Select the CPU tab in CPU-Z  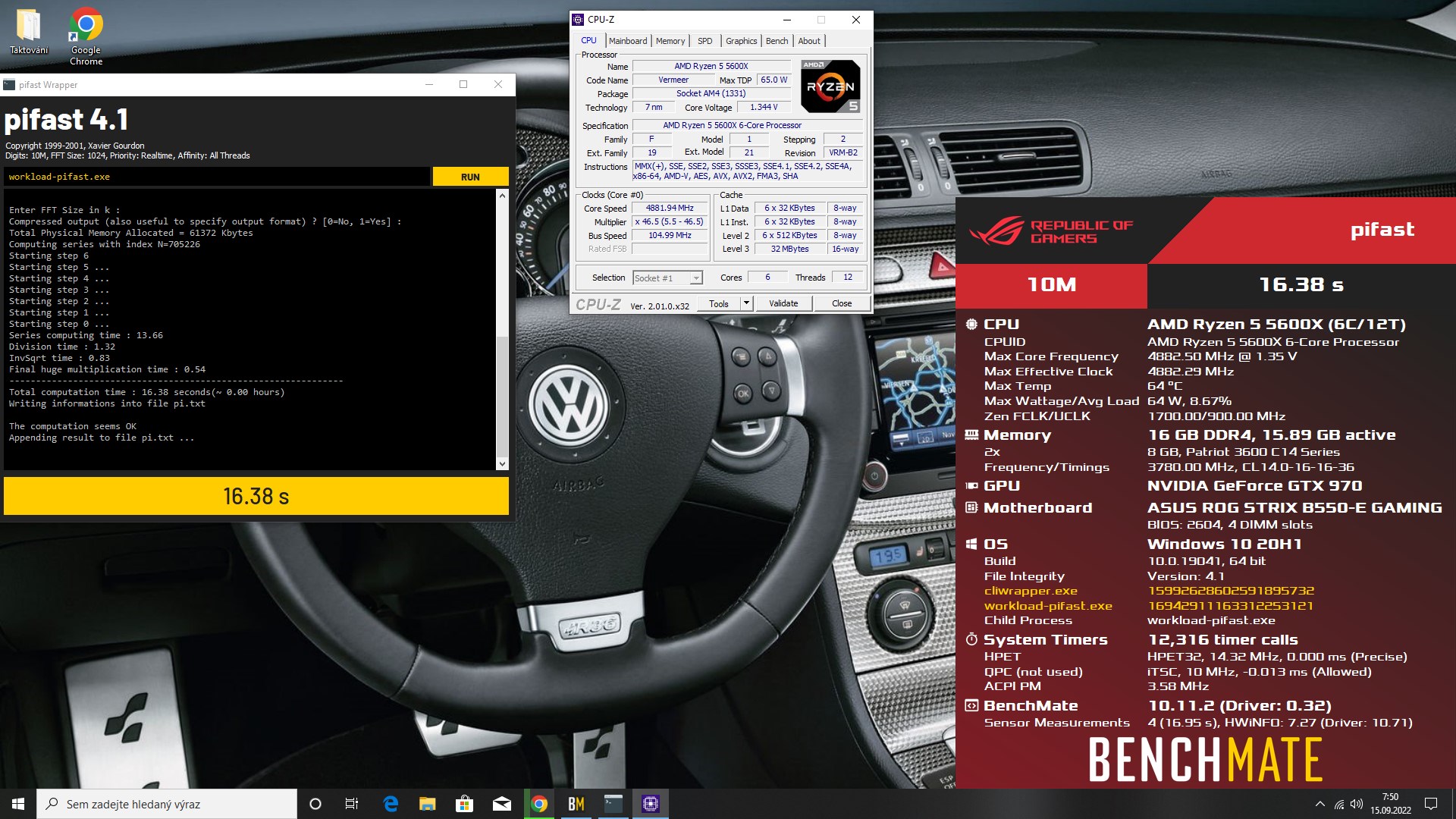(588, 40)
